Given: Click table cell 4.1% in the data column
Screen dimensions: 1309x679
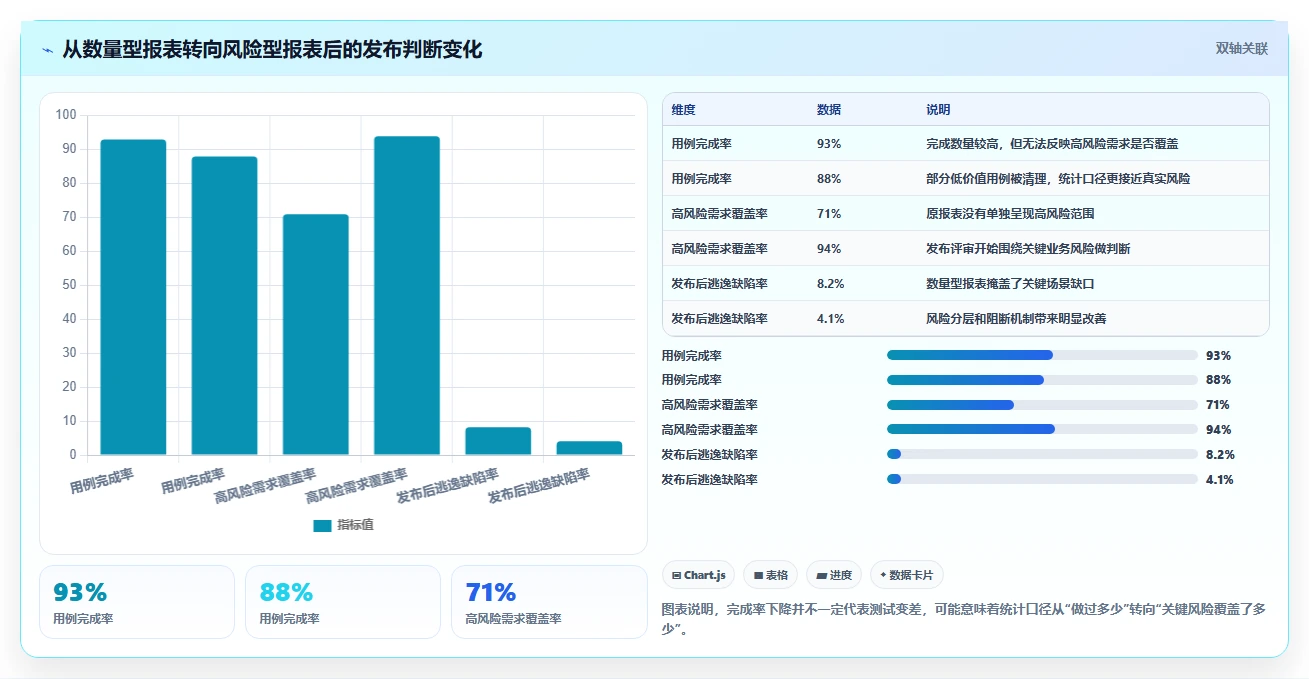Looking at the screenshot, I should pos(831,319).
